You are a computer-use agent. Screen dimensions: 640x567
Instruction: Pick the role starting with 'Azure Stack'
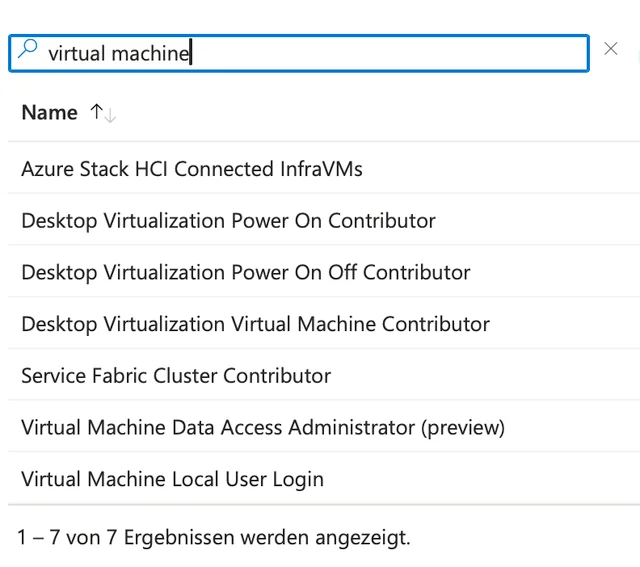click(192, 169)
